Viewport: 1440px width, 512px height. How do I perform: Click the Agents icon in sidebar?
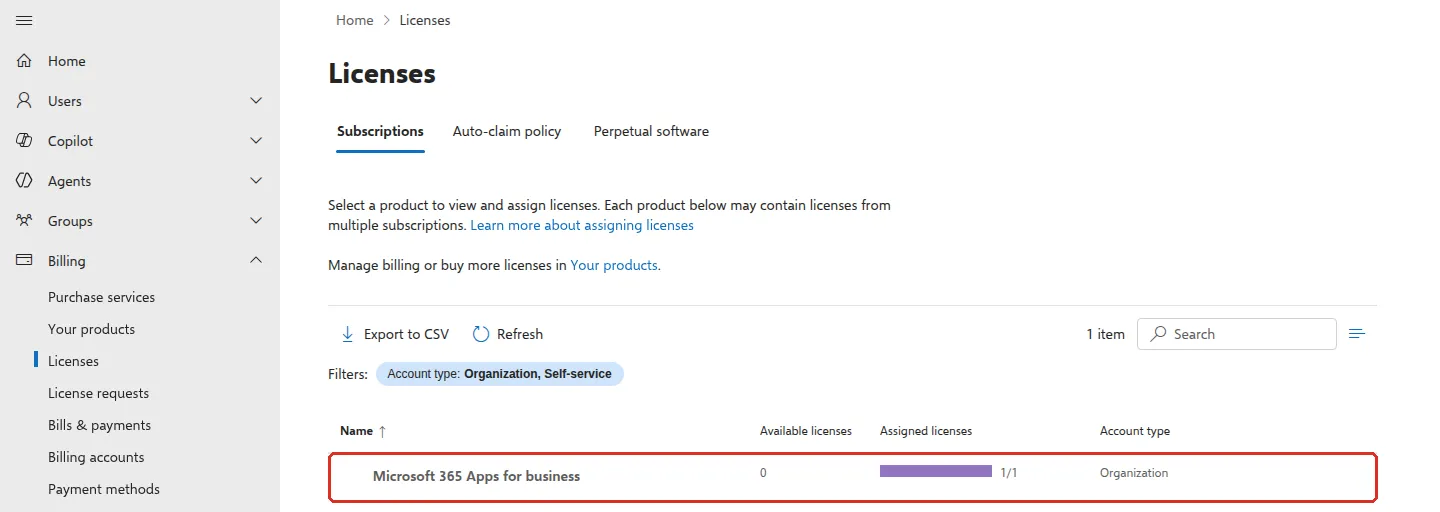tap(24, 181)
